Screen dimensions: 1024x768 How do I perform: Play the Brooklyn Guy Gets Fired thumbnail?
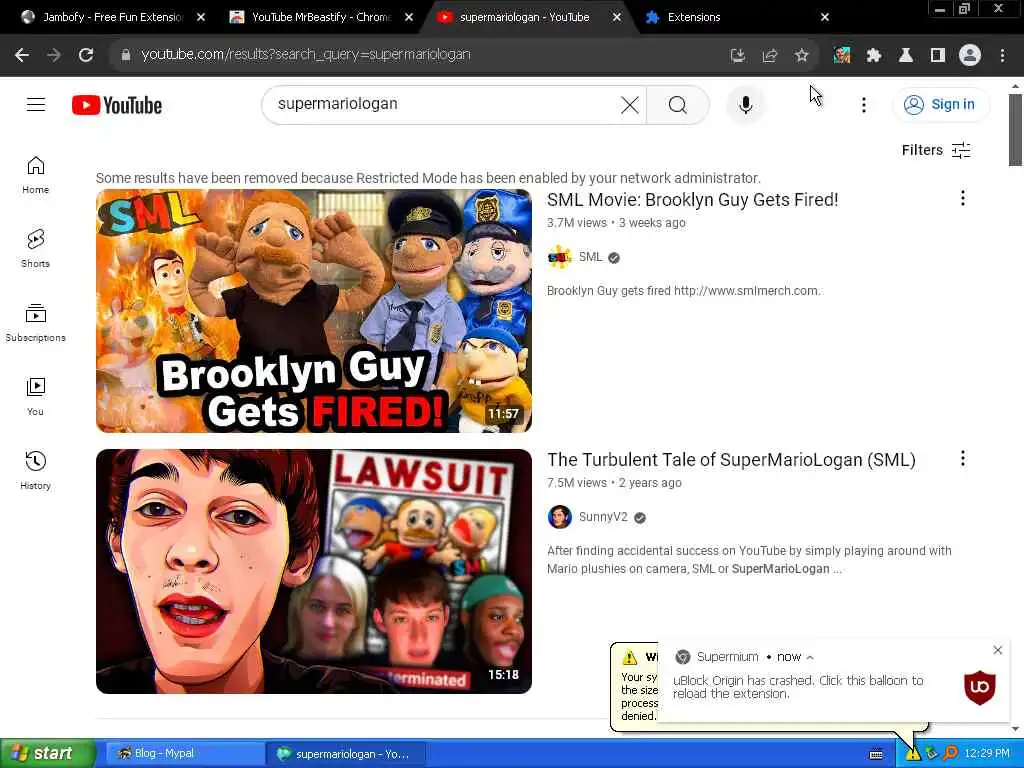click(313, 311)
